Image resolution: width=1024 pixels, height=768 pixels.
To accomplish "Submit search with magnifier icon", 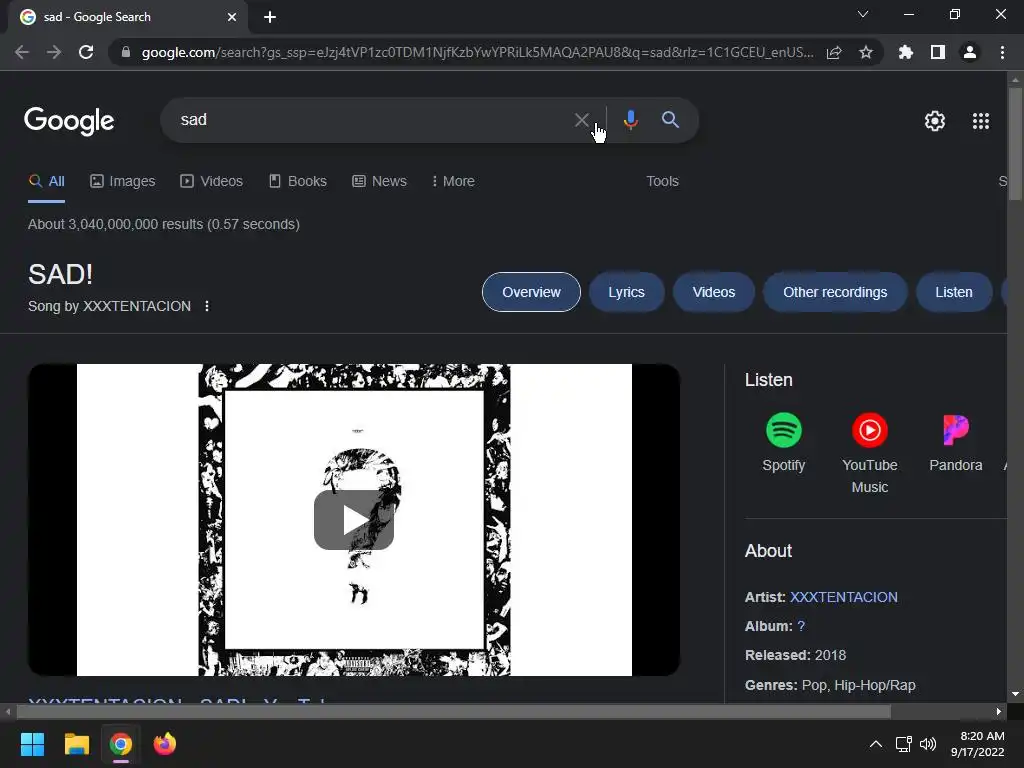I will (670, 120).
